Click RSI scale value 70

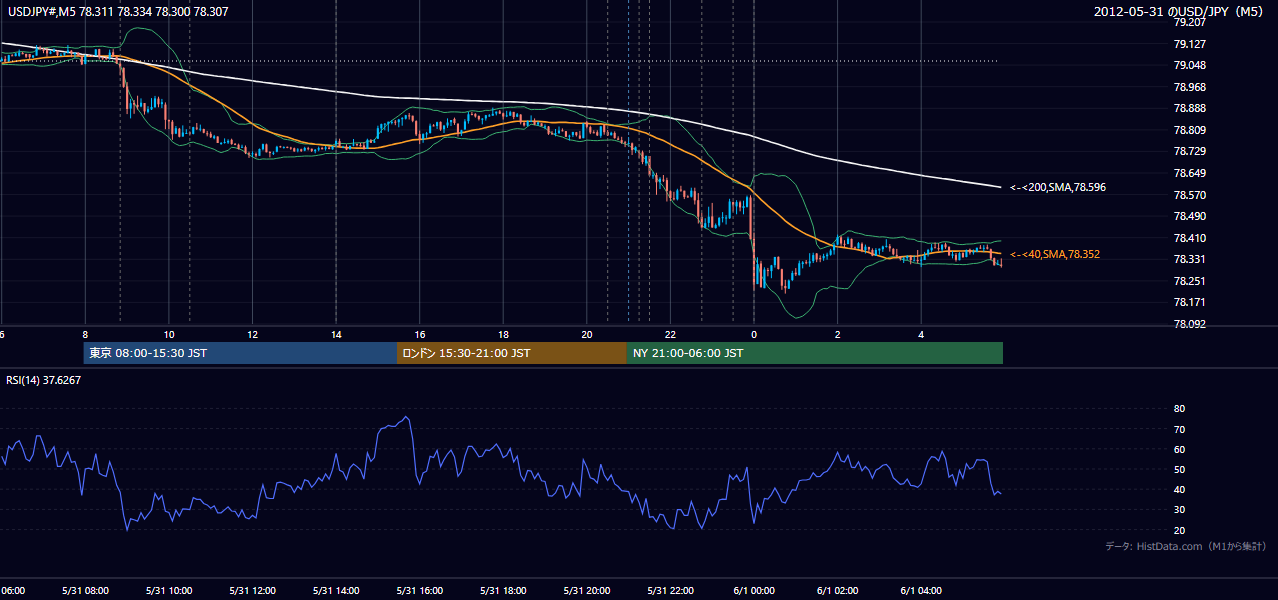click(1179, 429)
